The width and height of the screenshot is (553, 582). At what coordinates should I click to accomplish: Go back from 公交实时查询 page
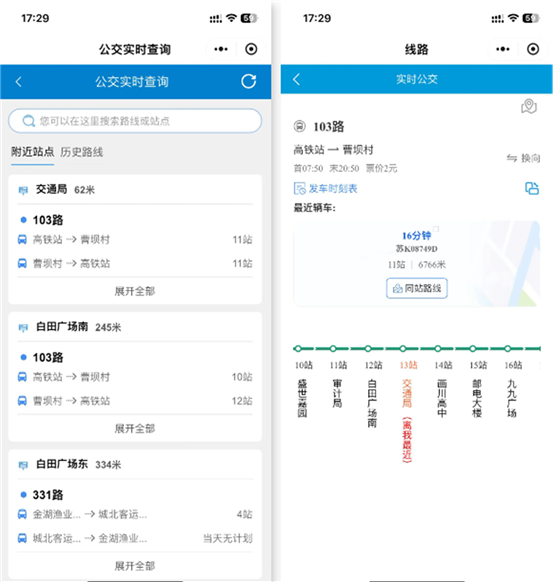(19, 82)
